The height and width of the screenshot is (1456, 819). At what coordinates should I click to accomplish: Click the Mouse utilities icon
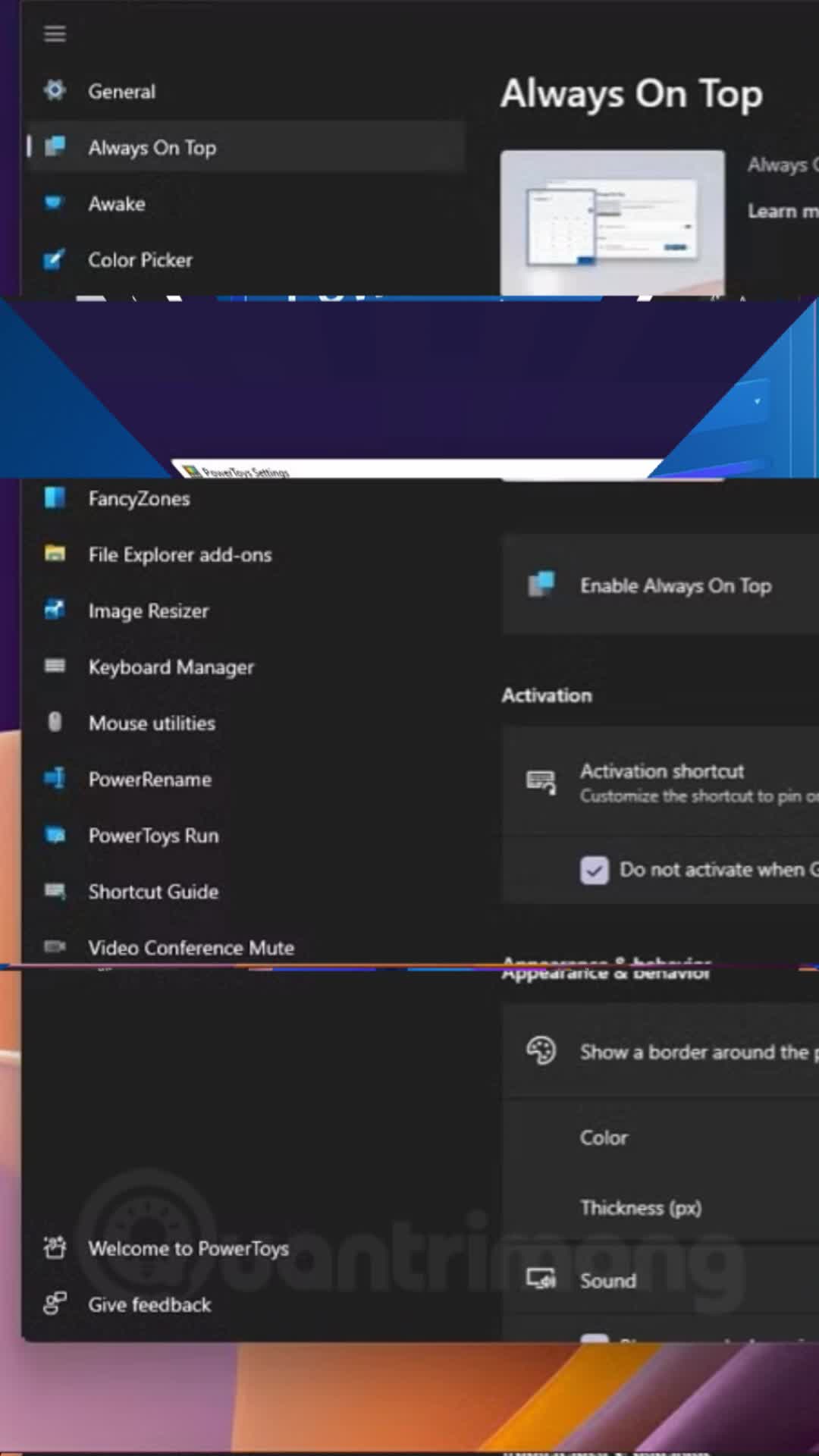coord(55,722)
